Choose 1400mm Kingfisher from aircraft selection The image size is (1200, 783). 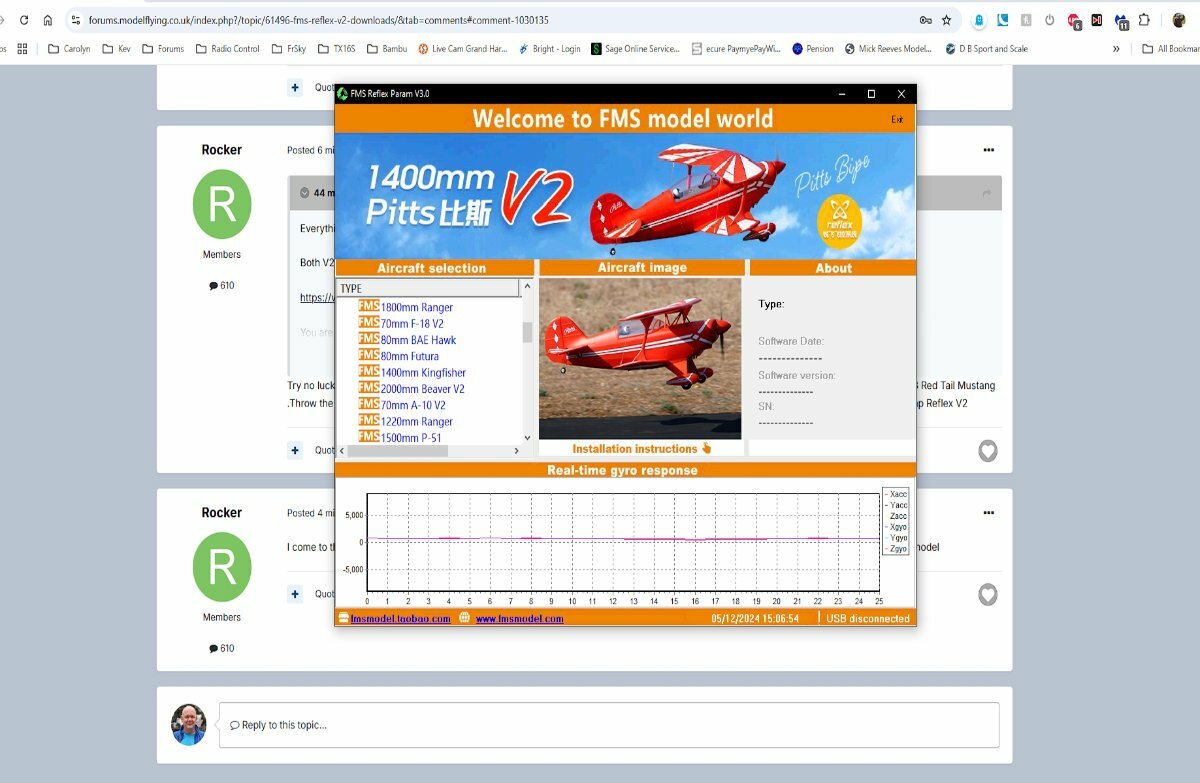tap(422, 372)
